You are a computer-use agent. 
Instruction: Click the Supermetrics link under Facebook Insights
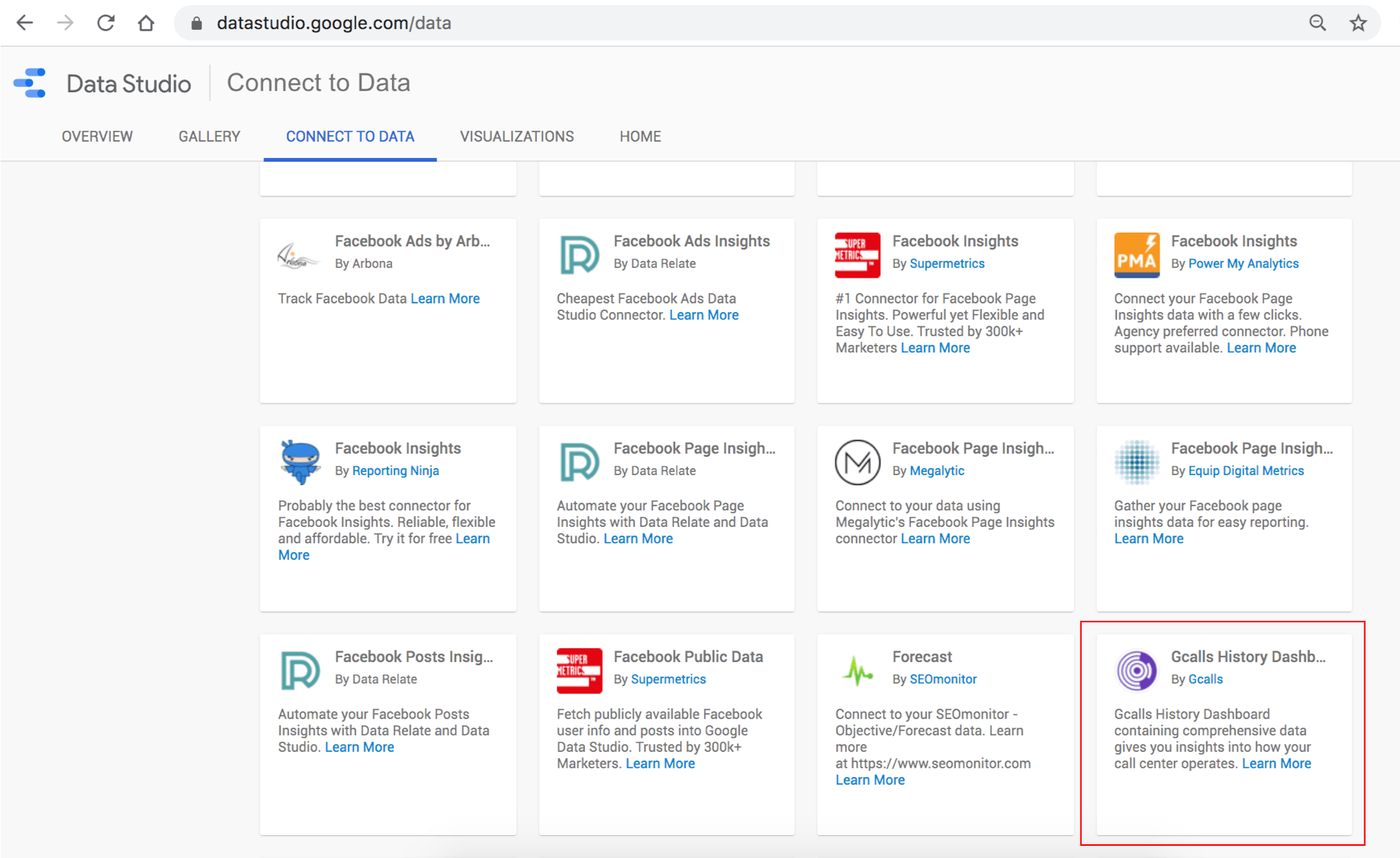(x=947, y=263)
